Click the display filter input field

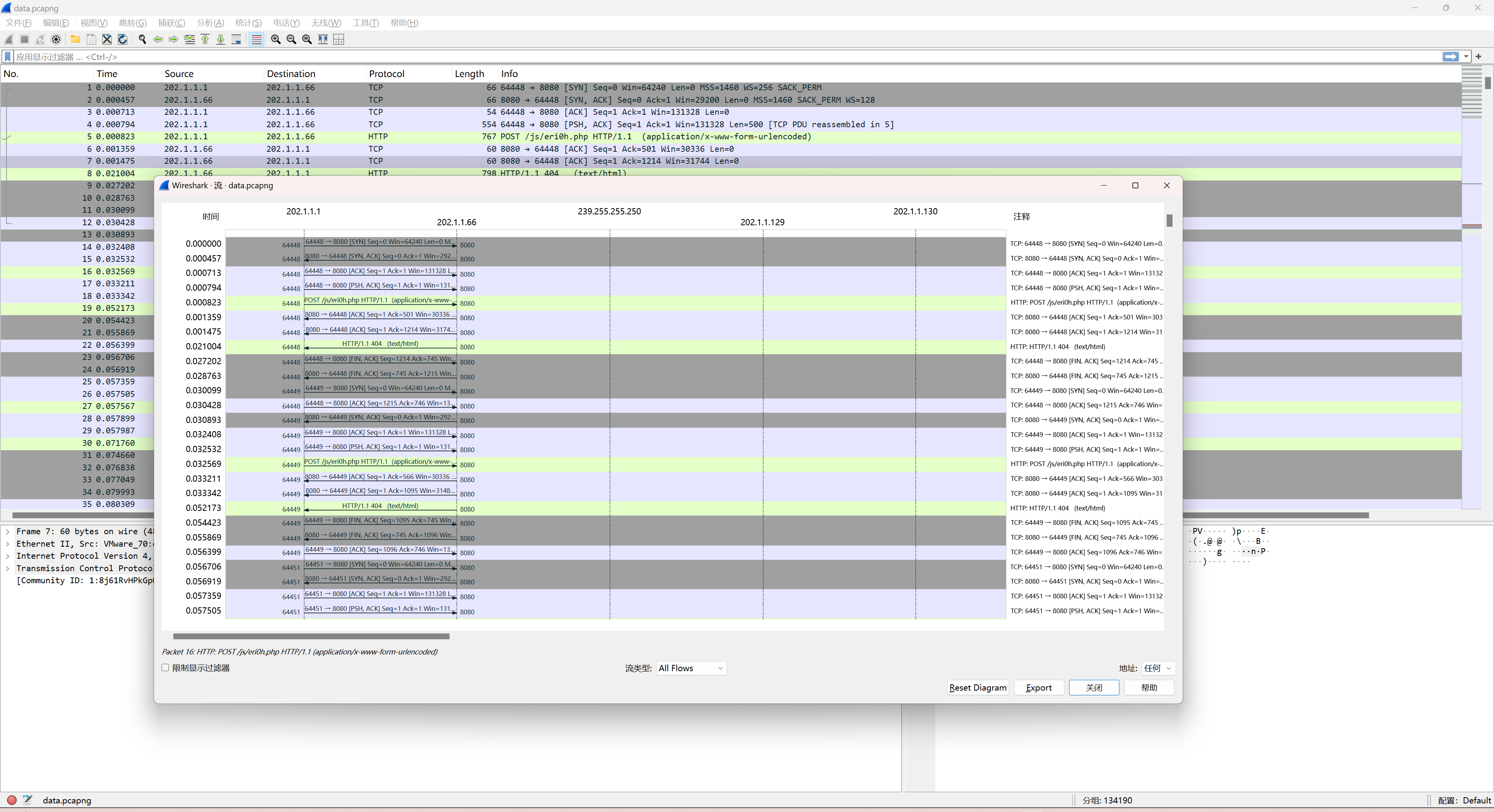[696, 57]
